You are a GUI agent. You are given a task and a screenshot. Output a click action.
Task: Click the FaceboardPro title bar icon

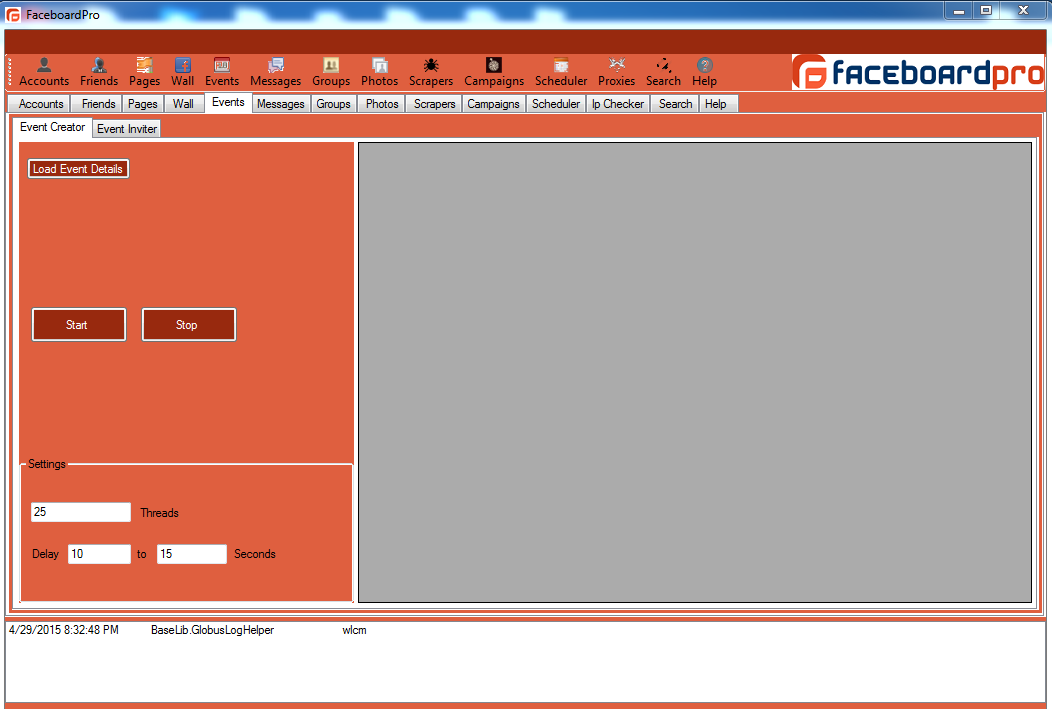click(13, 14)
